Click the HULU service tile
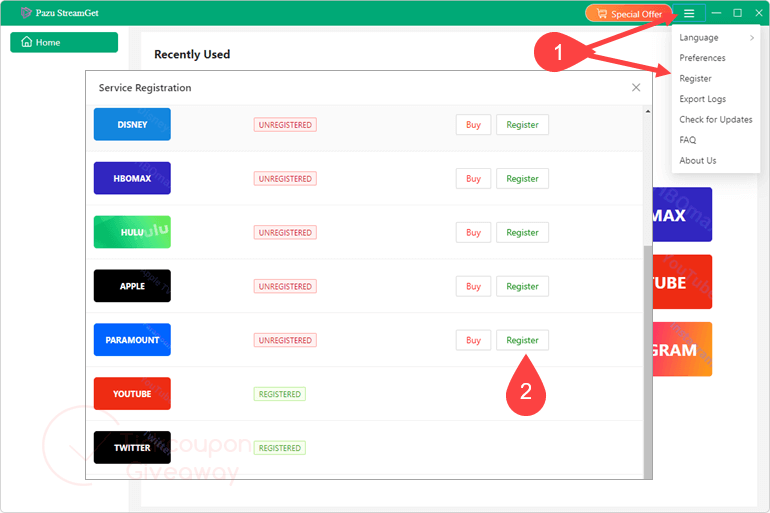The image size is (770, 513). (132, 232)
